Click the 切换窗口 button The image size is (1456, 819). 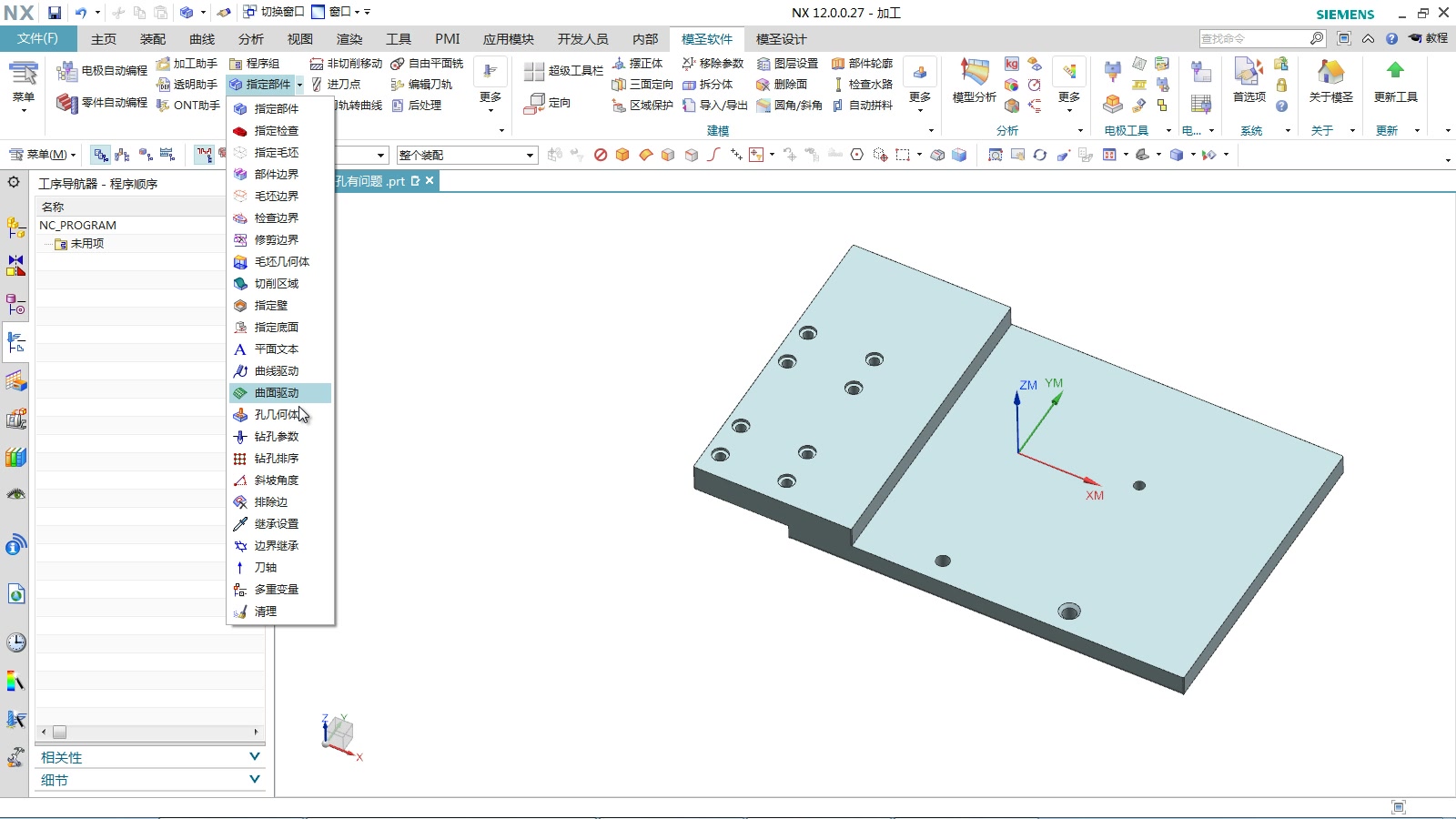(x=273, y=13)
